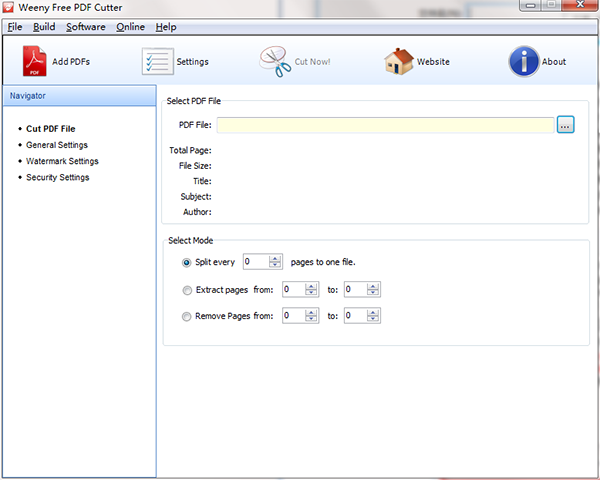The image size is (600, 480).
Task: Click the Extract pages from number field
Action: (294, 289)
